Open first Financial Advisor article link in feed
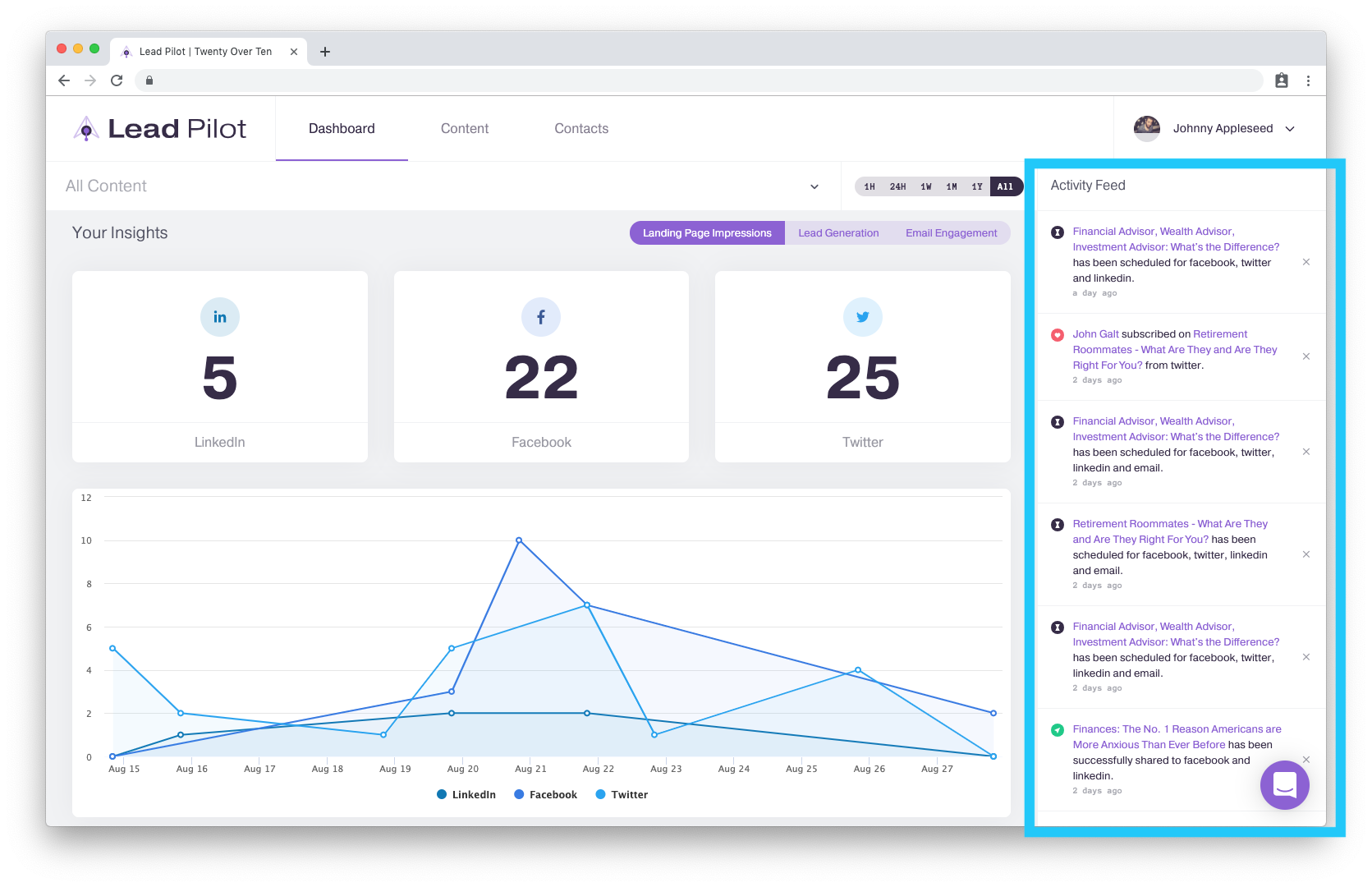Image resolution: width=1372 pixels, height=887 pixels. pos(1176,239)
